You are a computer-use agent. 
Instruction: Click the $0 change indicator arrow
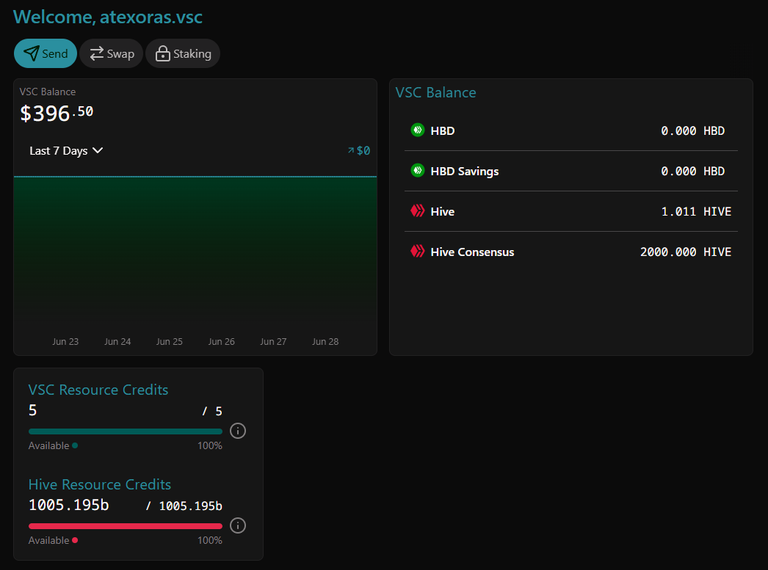point(351,150)
